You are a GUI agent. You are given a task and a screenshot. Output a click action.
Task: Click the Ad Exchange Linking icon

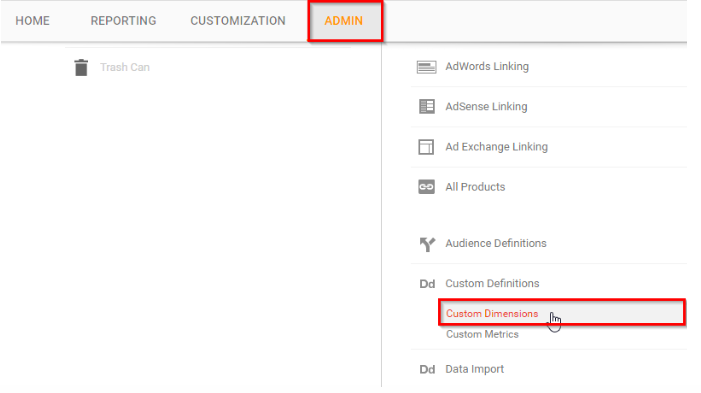coord(426,147)
